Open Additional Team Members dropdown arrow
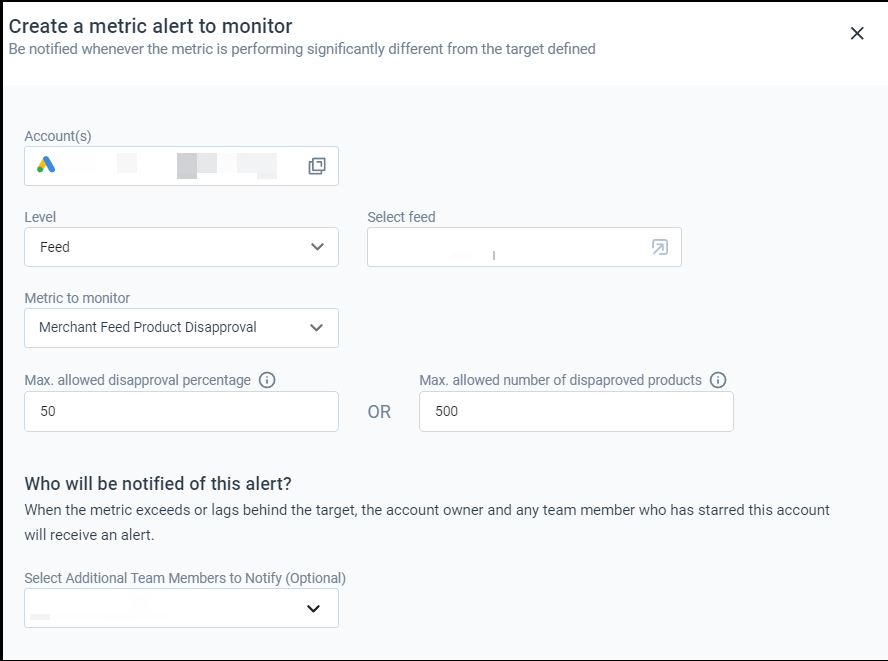 pos(313,608)
